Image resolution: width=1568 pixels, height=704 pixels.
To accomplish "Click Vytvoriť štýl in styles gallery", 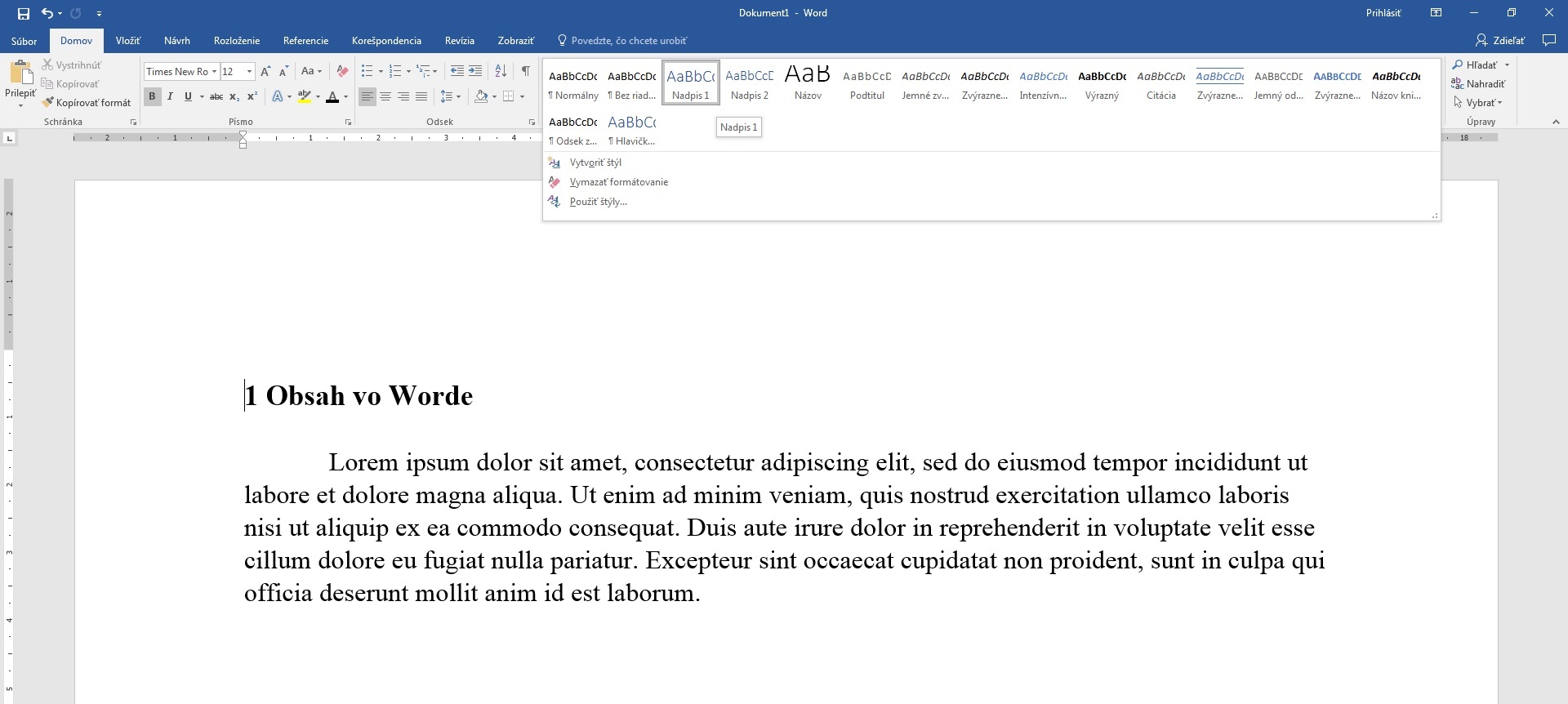I will click(595, 163).
